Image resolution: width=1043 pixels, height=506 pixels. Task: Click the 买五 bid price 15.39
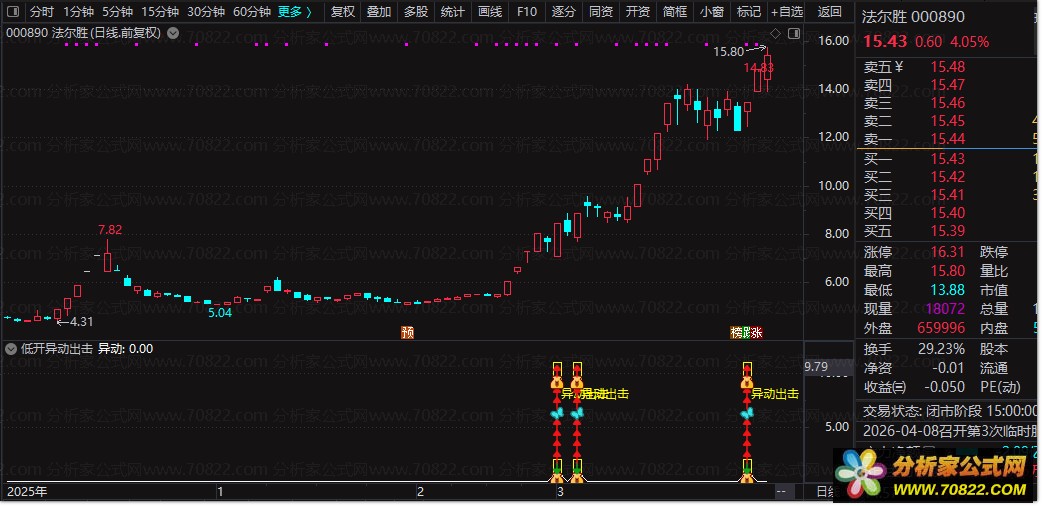pos(948,231)
